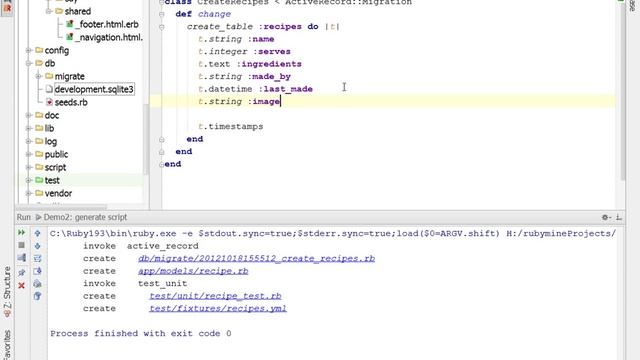Clear all console output with trash icon
Viewport: 640px width, 360px height.
point(38,296)
